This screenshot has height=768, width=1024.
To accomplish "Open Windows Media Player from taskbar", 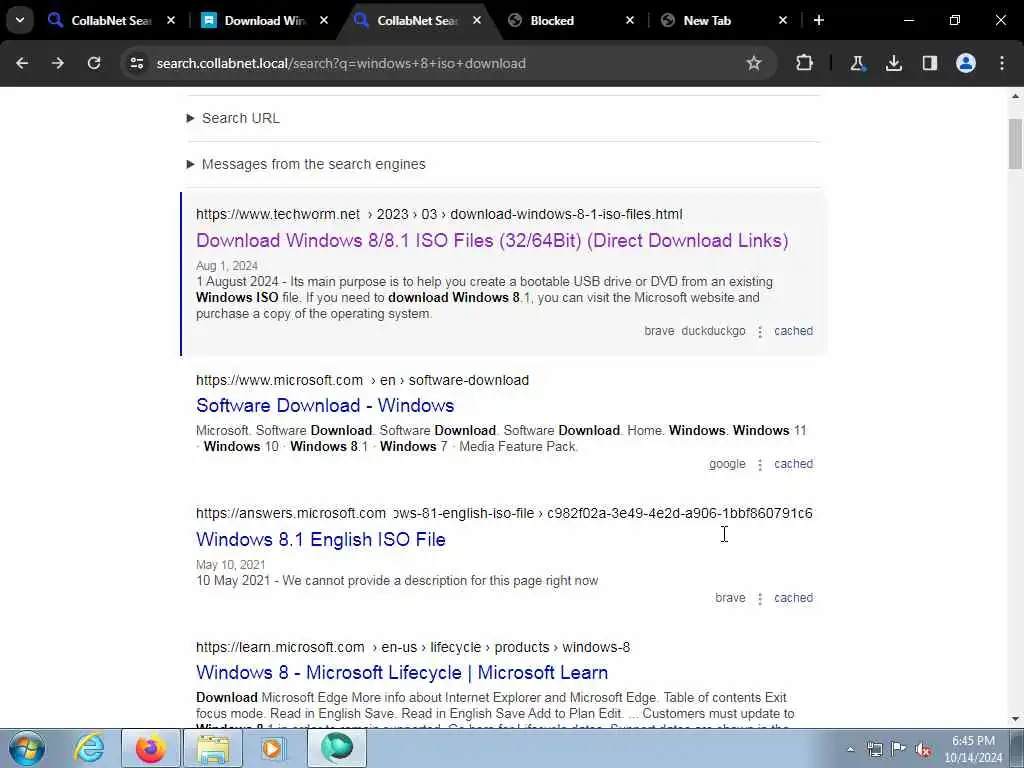I will click(x=272, y=748).
